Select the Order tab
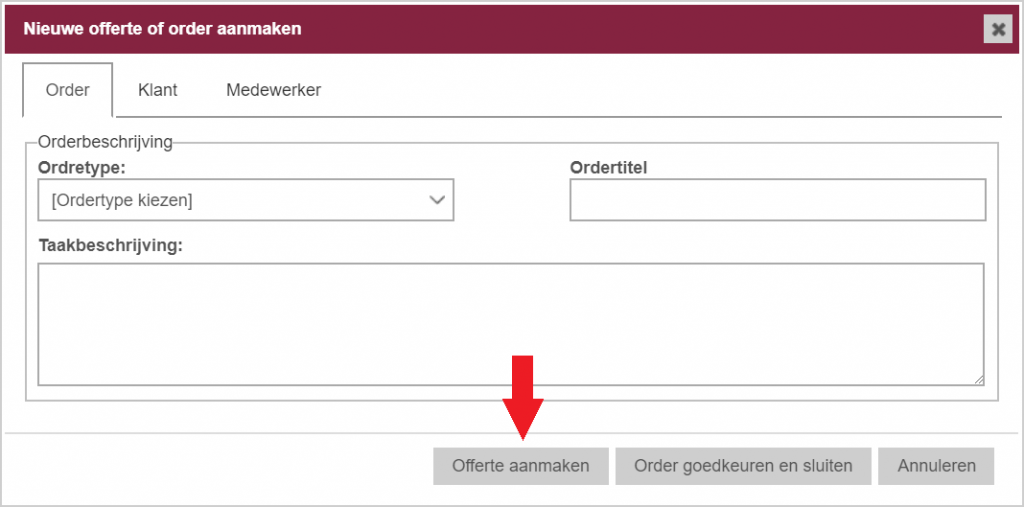The width and height of the screenshot is (1024, 507). (x=68, y=90)
